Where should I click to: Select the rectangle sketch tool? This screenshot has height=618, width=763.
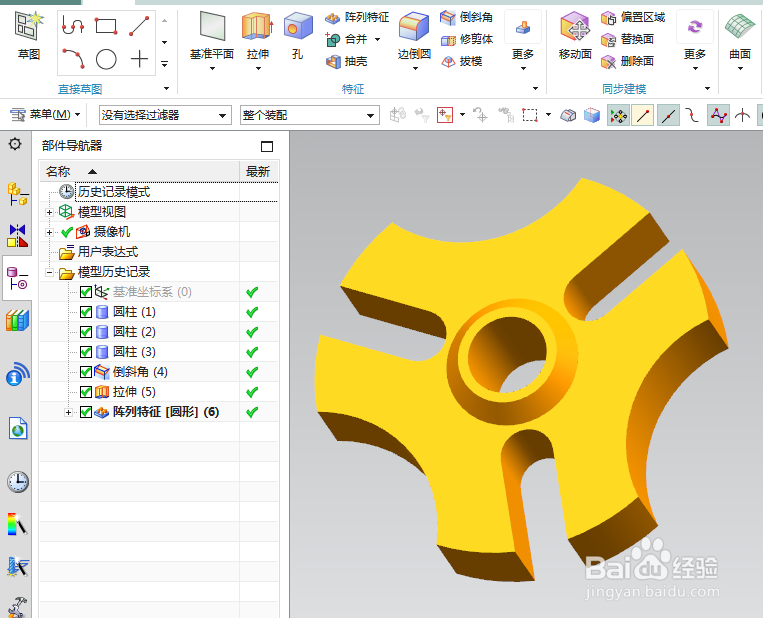[106, 26]
